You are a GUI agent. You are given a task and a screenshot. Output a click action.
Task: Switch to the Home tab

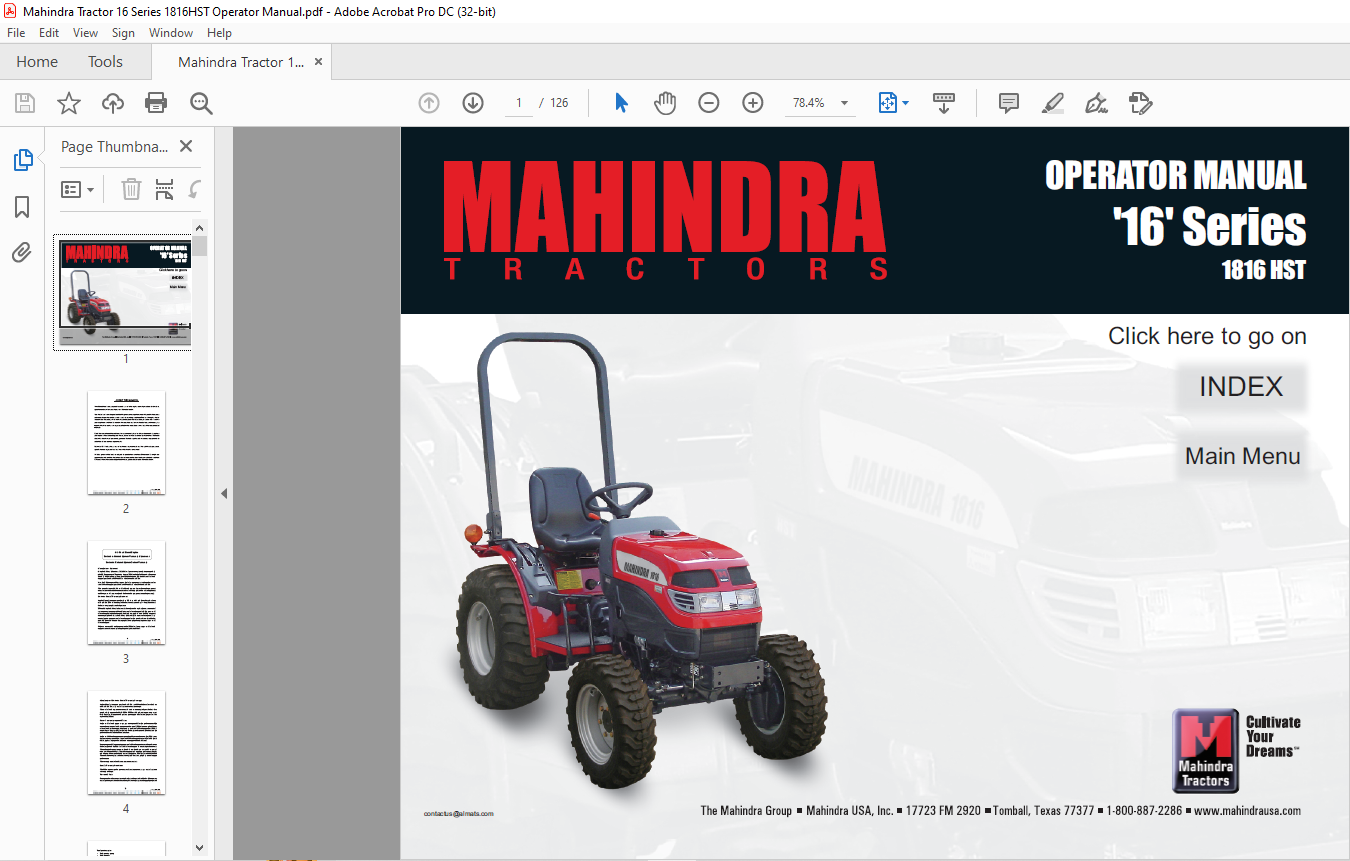(37, 62)
